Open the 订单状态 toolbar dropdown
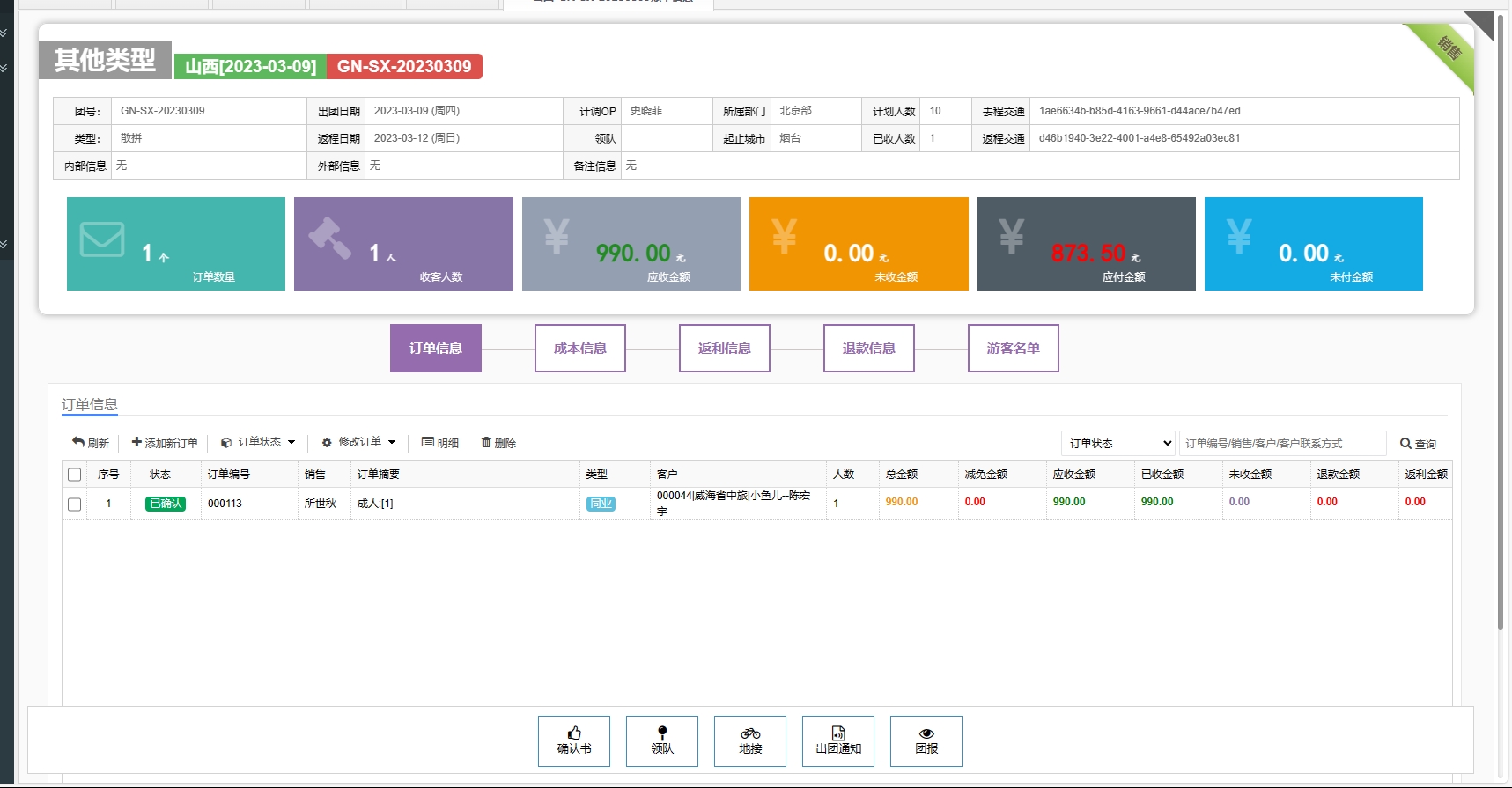This screenshot has width=1512, height=788. coord(258,442)
